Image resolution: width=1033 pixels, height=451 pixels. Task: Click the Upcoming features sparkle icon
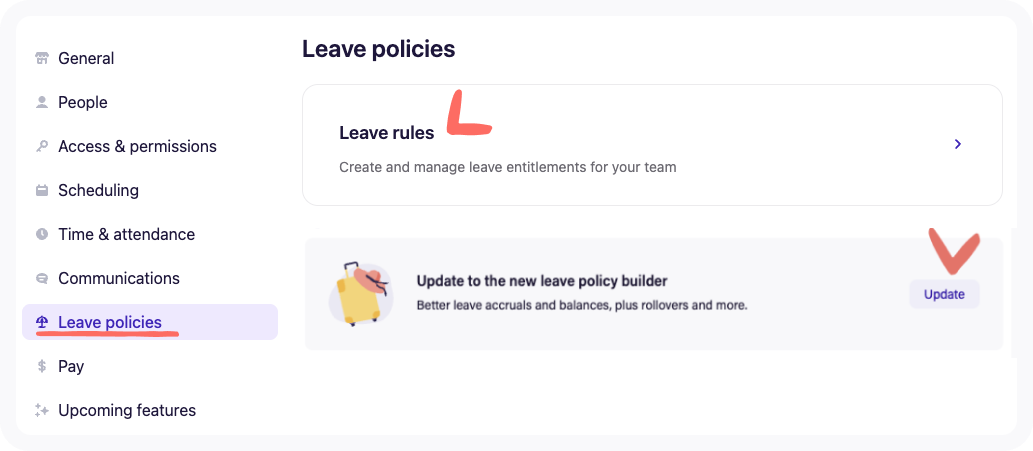42,410
